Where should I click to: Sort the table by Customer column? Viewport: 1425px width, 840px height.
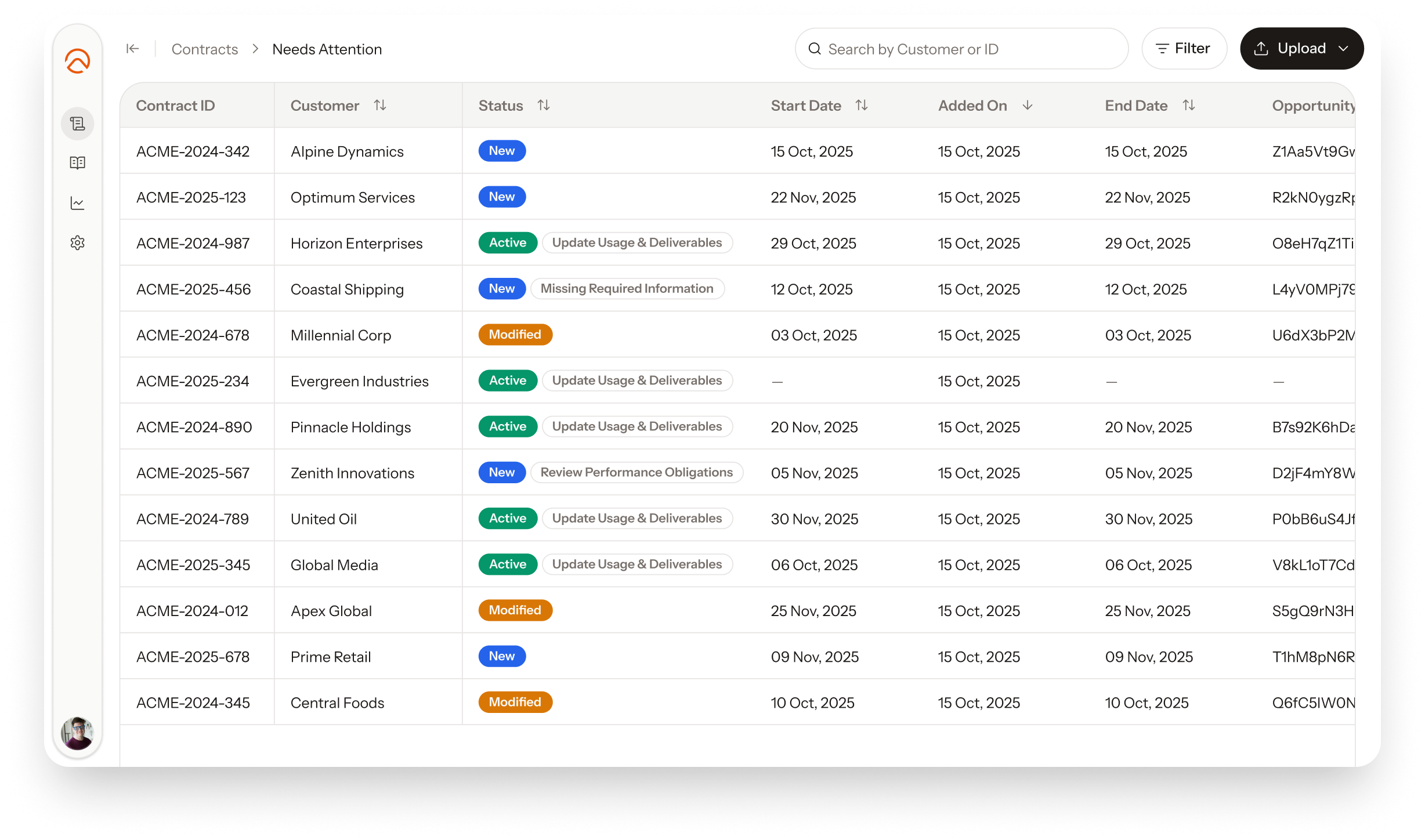click(380, 105)
